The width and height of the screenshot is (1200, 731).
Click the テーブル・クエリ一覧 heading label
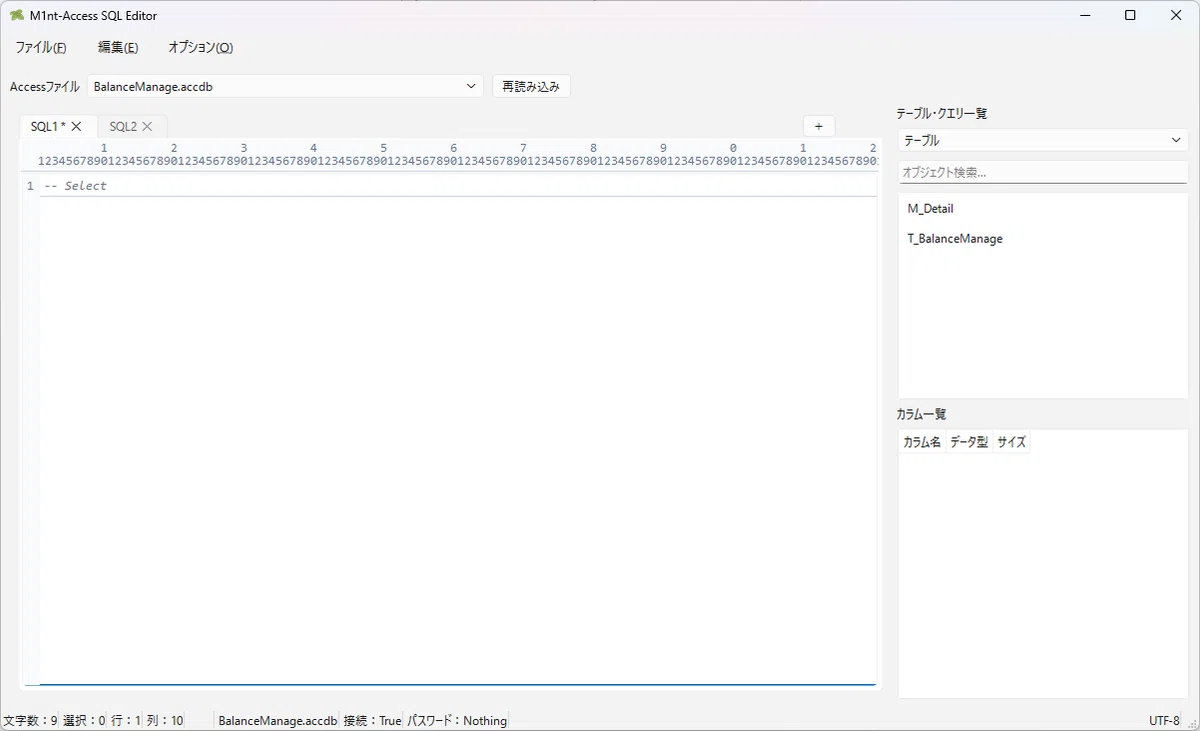[942, 113]
